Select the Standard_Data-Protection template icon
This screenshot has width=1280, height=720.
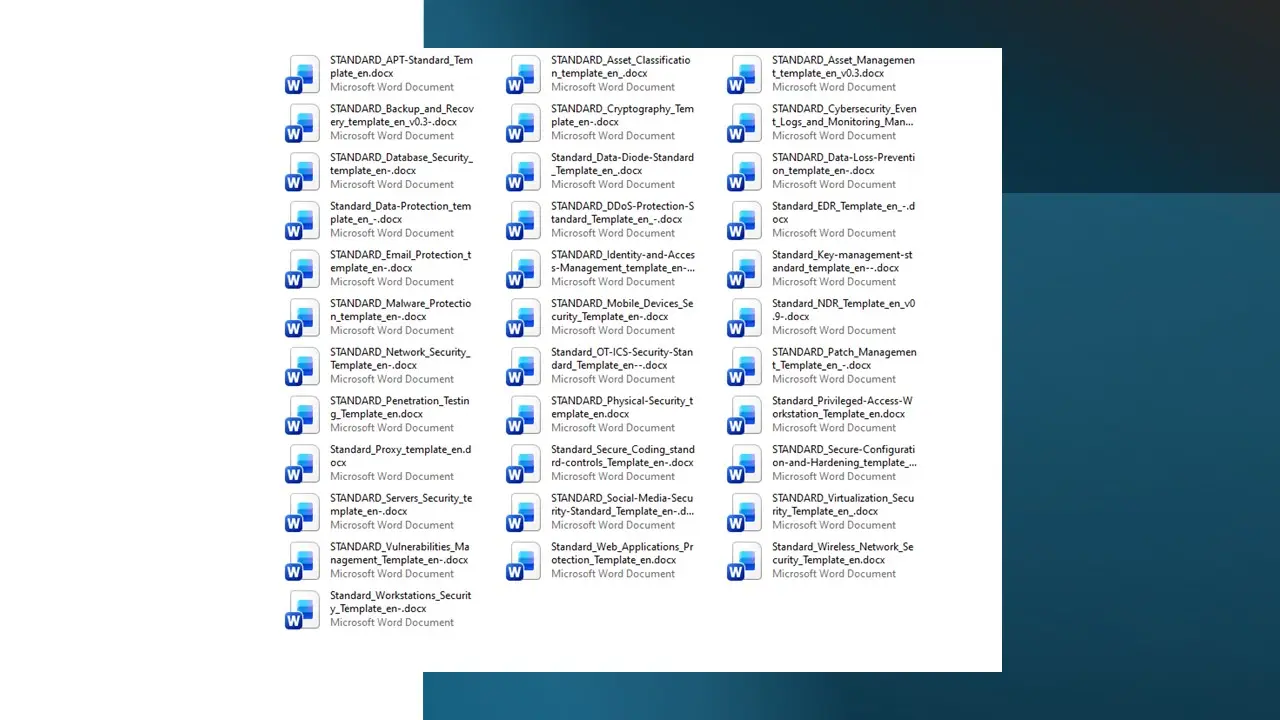coord(303,220)
